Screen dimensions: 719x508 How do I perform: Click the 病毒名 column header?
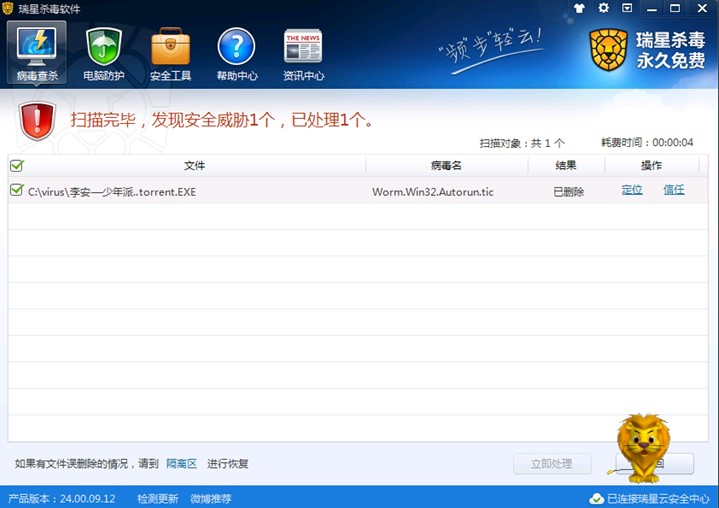click(446, 166)
